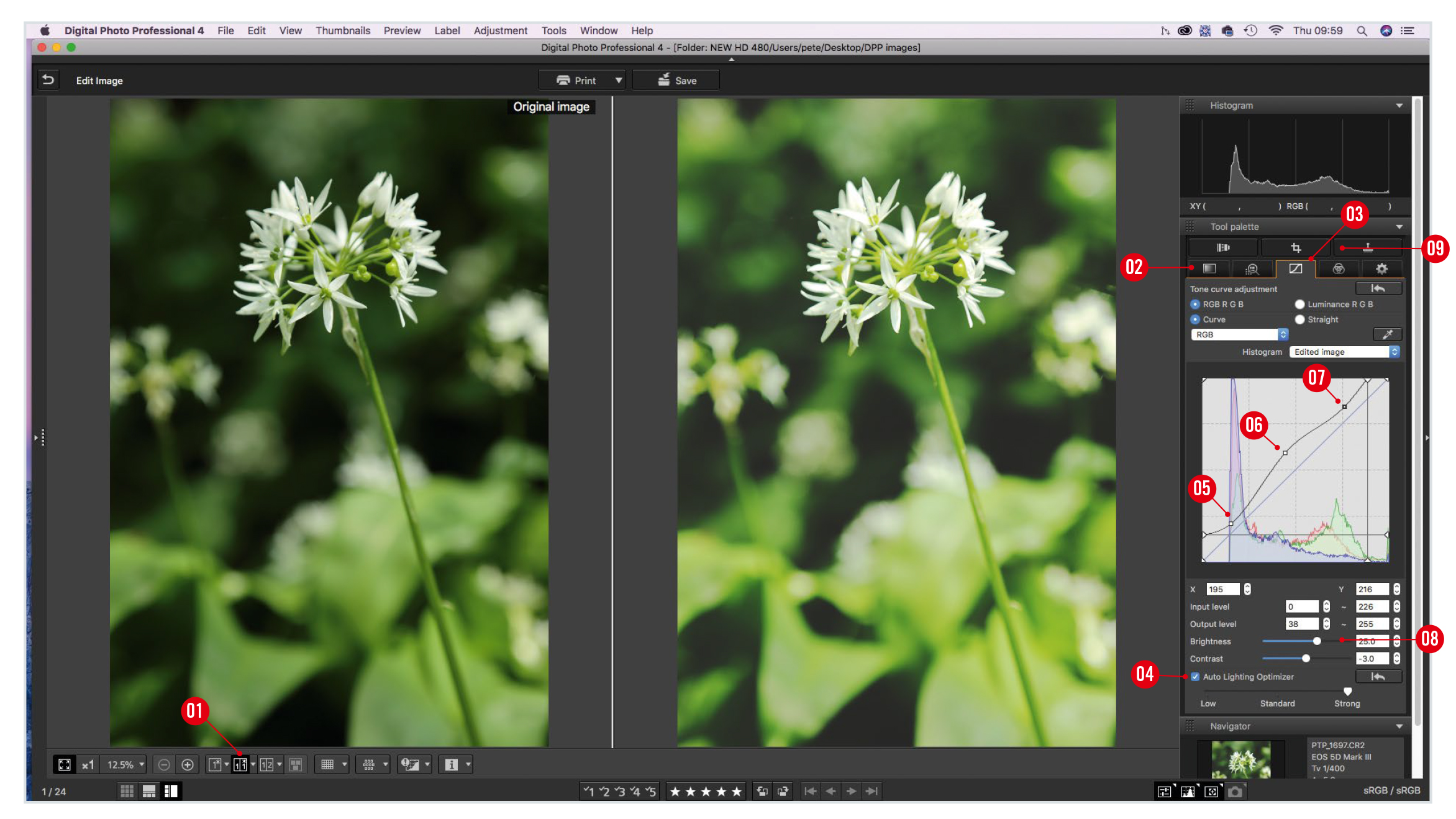
Task: Select the tone curve adjustment tab
Action: pyautogui.click(x=1296, y=268)
